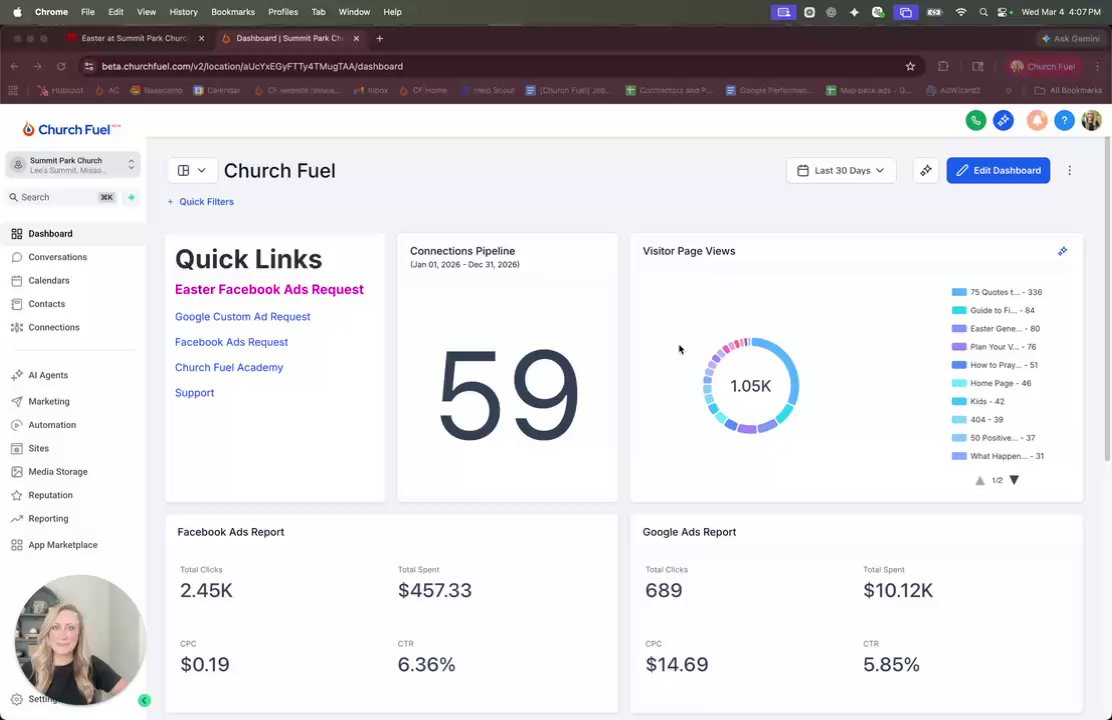1112x720 pixels.
Task: Click the browser address bar URL
Action: (252, 66)
